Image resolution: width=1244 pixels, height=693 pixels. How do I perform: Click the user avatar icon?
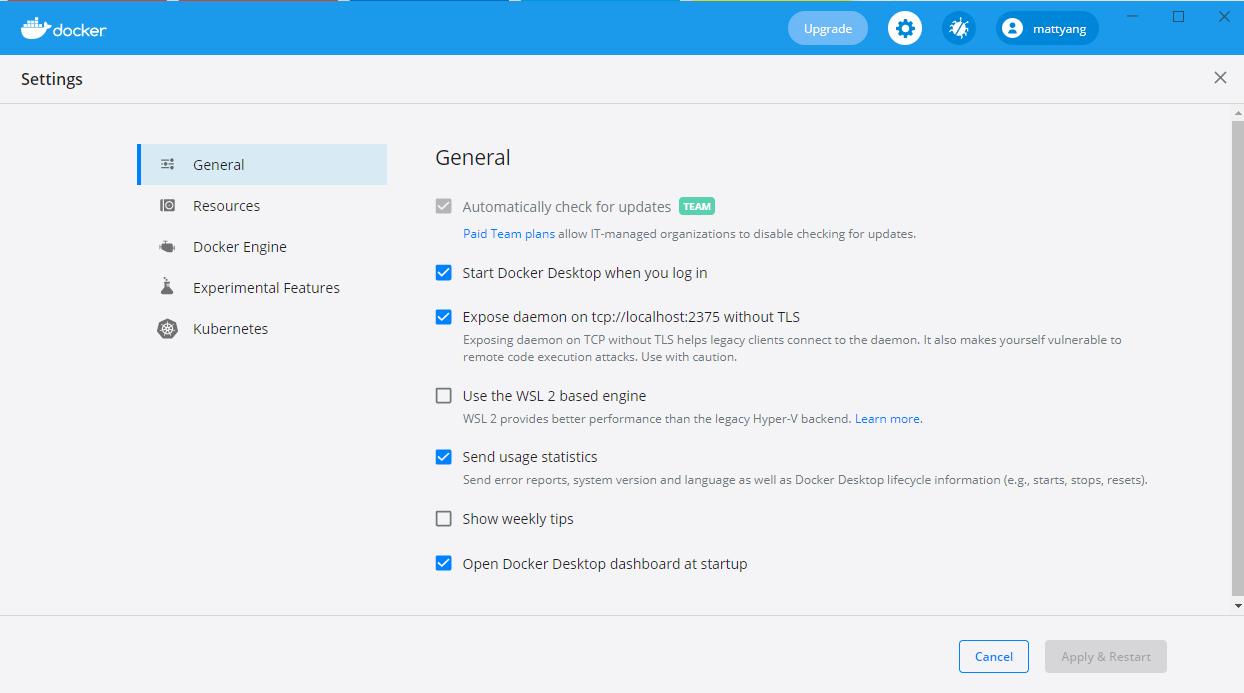(1014, 28)
